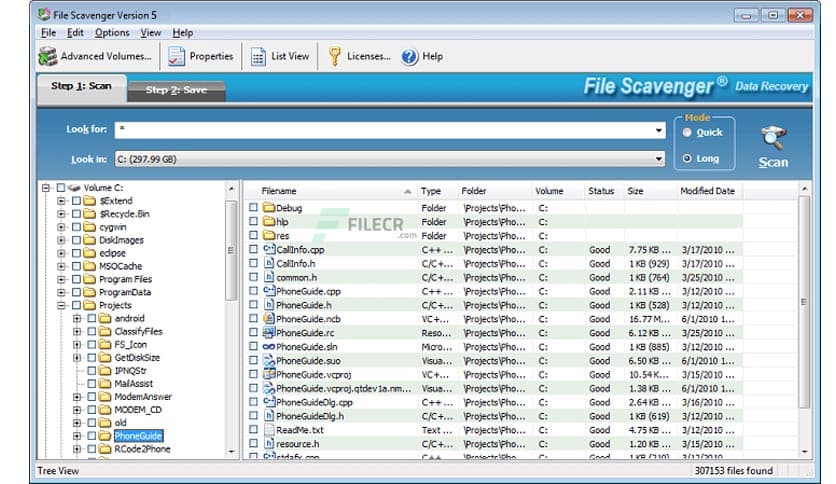Click the Scan magnifier icon
This screenshot has width=836, height=484.
tap(774, 138)
